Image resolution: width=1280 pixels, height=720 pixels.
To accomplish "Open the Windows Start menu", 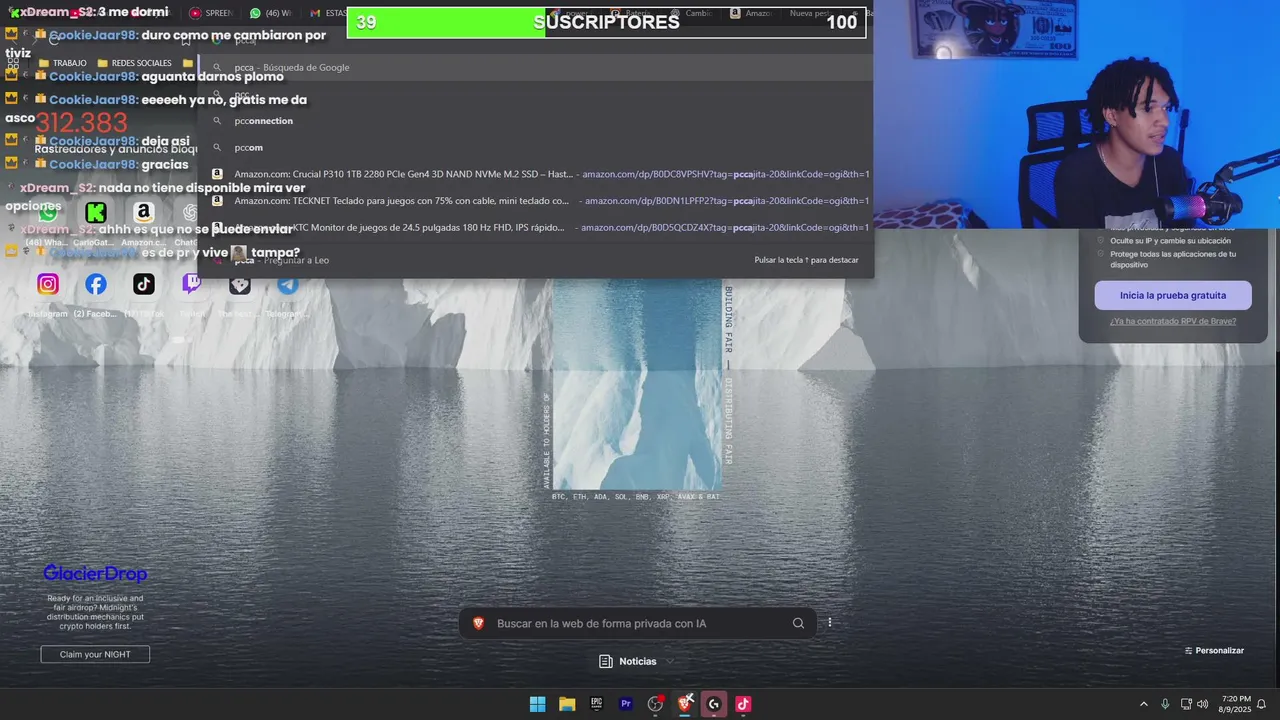I will point(537,704).
